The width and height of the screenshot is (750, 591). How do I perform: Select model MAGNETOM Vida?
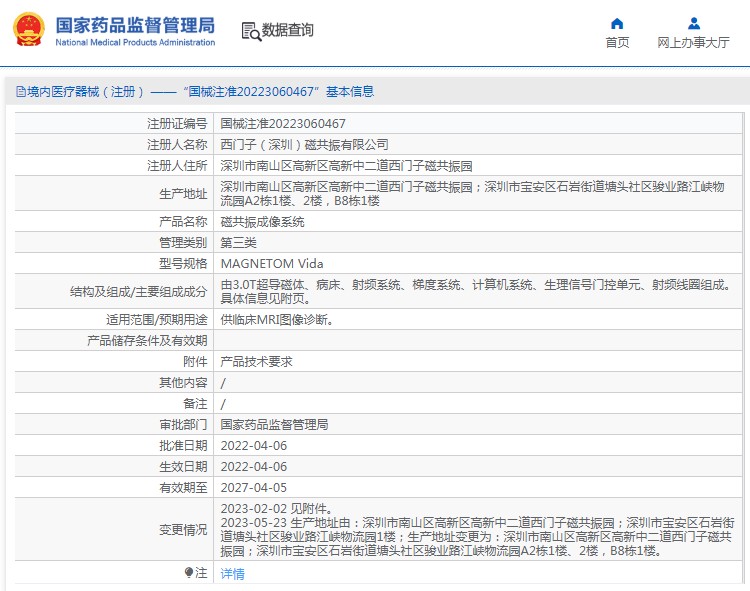272,264
